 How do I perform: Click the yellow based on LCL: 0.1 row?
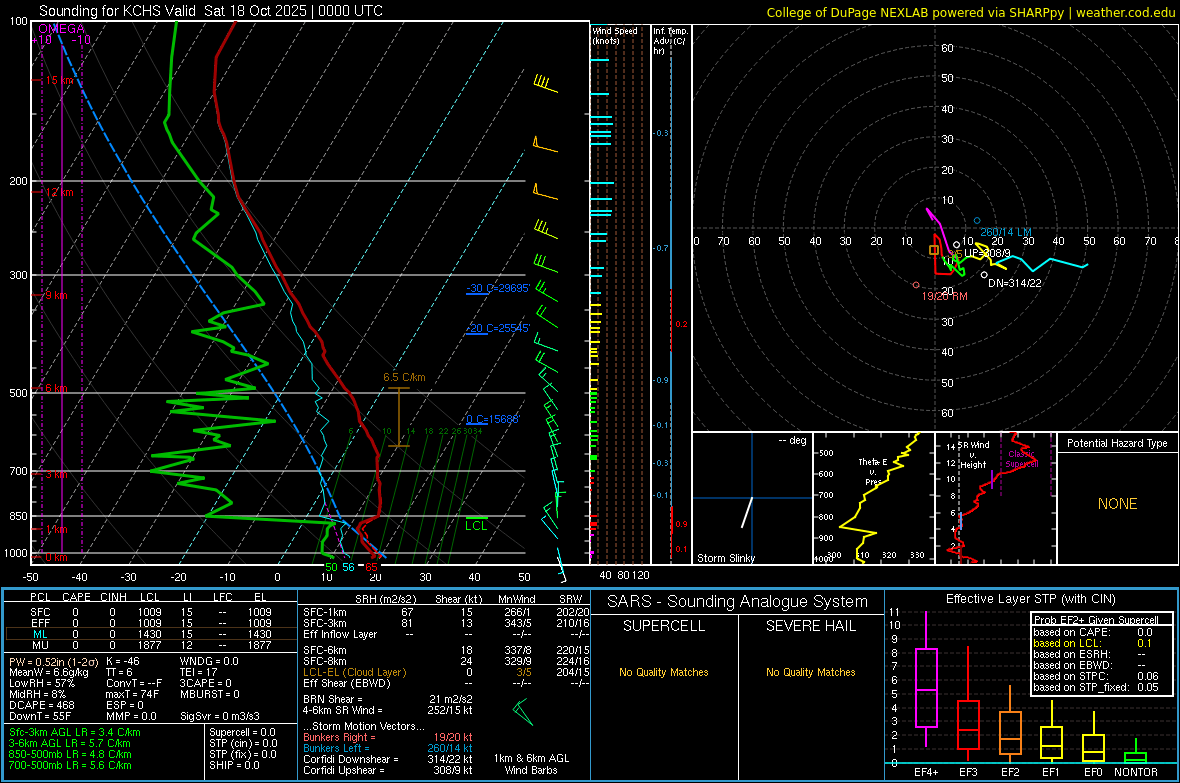coord(1093,643)
